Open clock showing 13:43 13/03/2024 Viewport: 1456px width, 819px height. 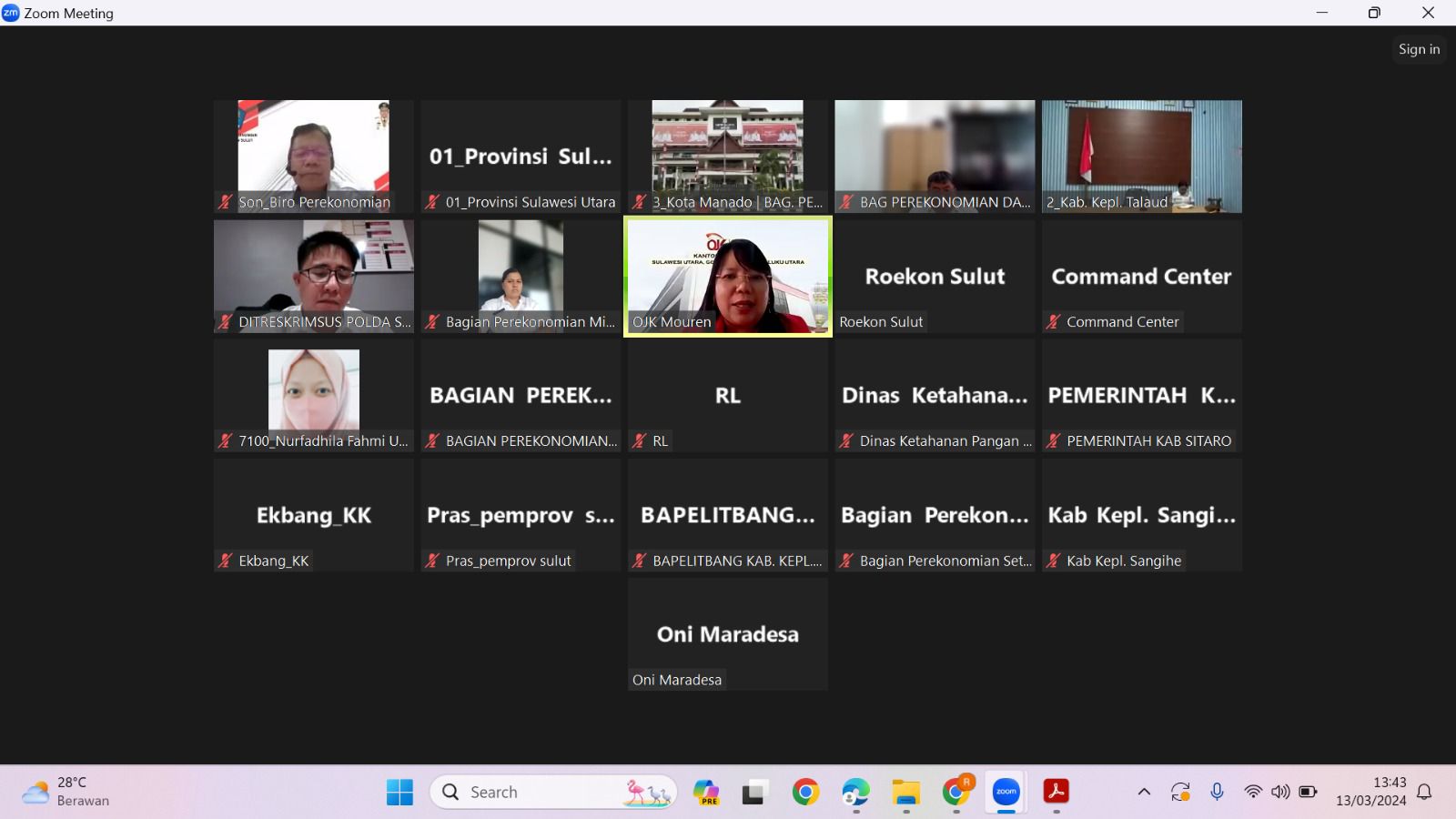pos(1371,792)
